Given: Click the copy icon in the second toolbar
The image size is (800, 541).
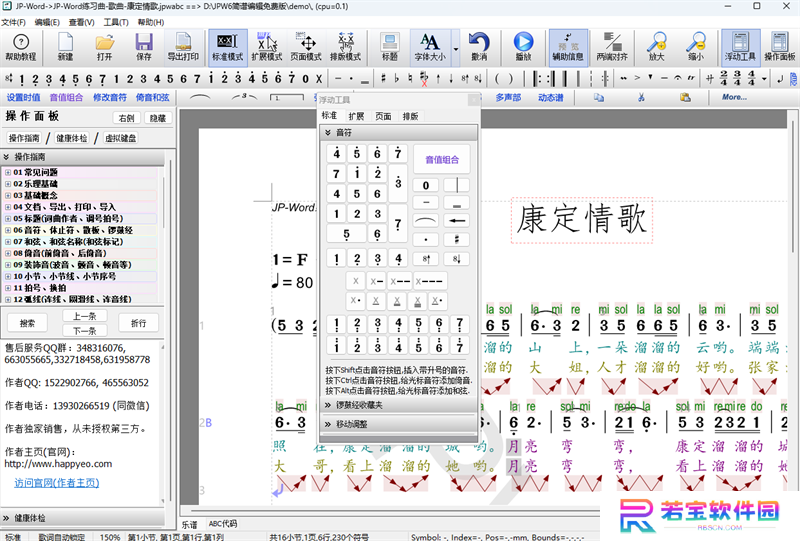Looking at the screenshot, I should point(598,97).
